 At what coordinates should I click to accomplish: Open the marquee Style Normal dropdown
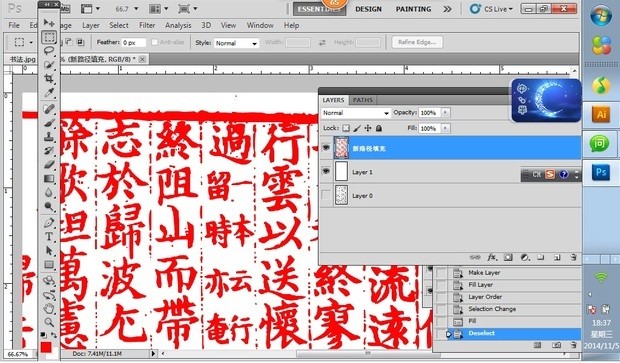236,43
